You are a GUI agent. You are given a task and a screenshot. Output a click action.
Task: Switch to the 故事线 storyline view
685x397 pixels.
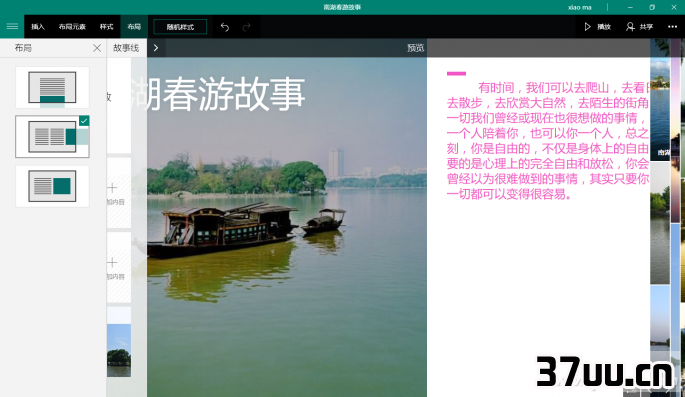(x=126, y=48)
